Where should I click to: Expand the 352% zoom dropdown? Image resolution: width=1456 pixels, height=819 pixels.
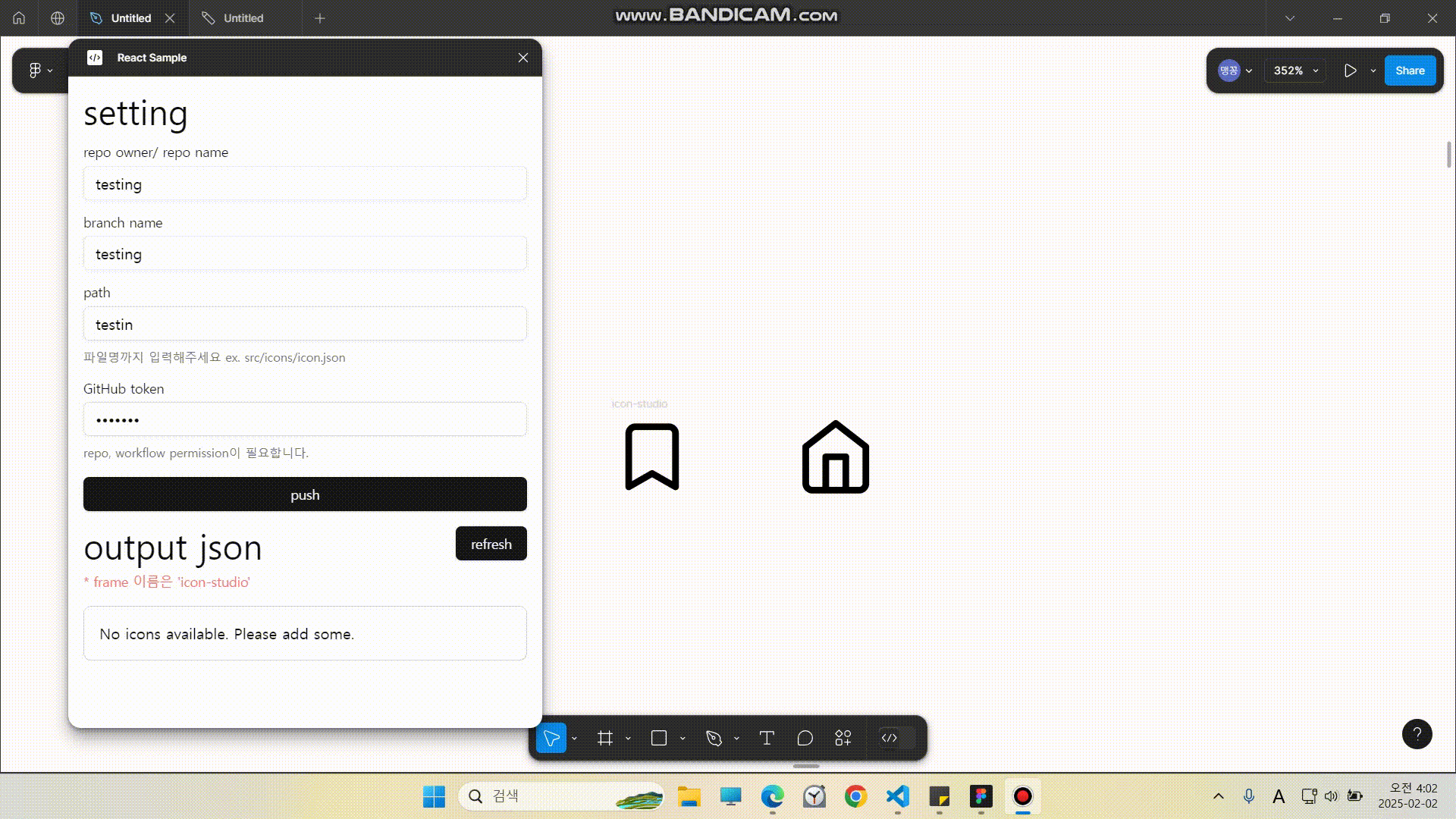pos(1295,71)
